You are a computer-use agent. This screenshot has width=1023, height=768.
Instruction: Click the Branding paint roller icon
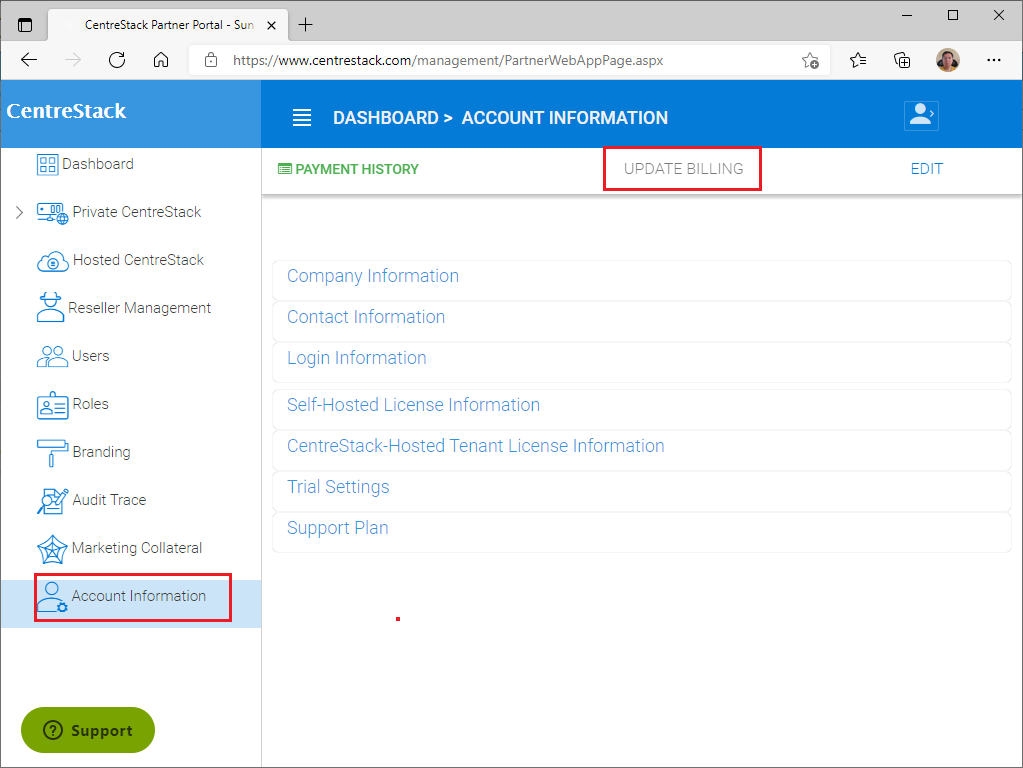pos(52,453)
